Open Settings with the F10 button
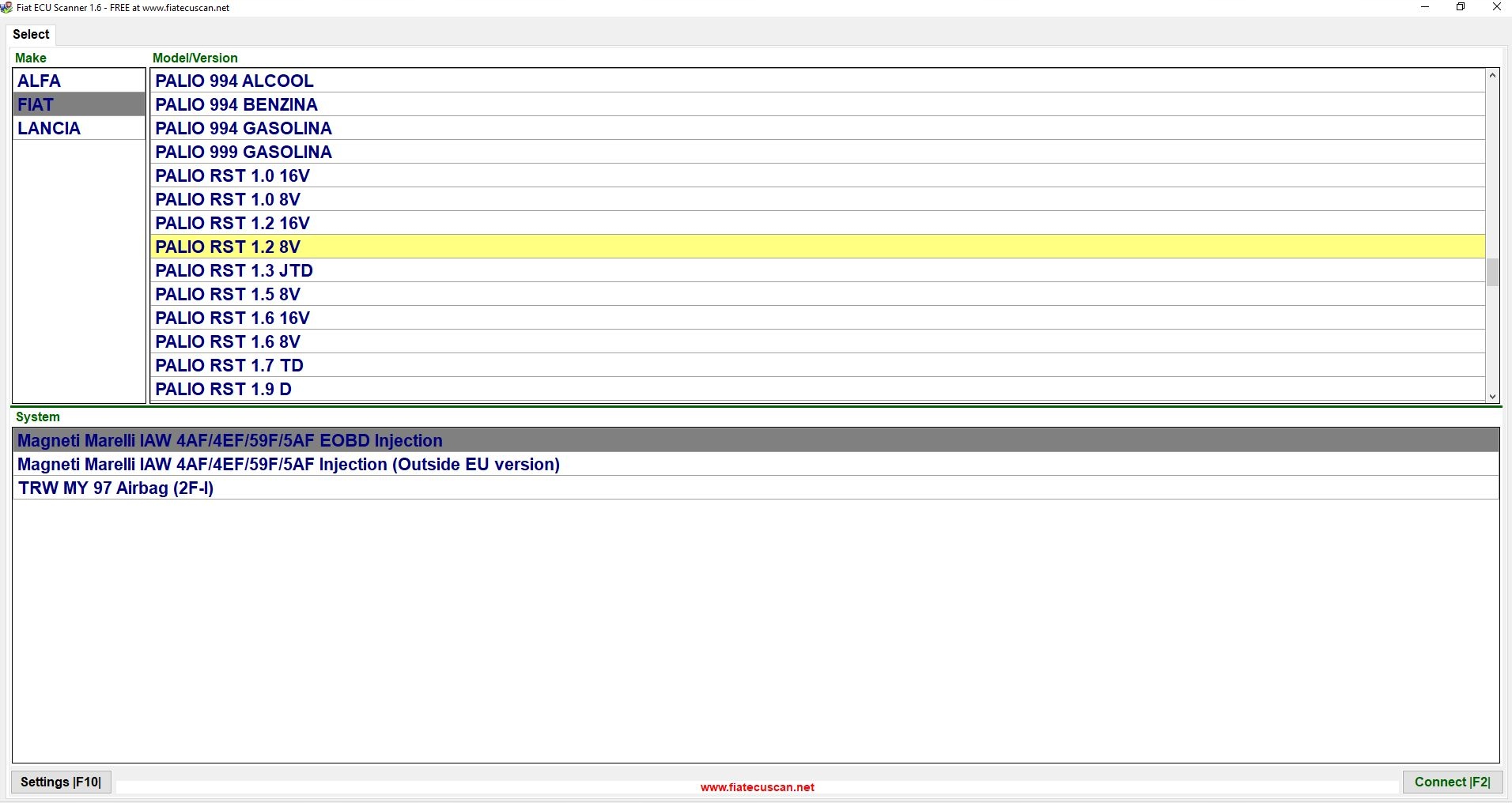The height and width of the screenshot is (803, 1512). pyautogui.click(x=61, y=782)
